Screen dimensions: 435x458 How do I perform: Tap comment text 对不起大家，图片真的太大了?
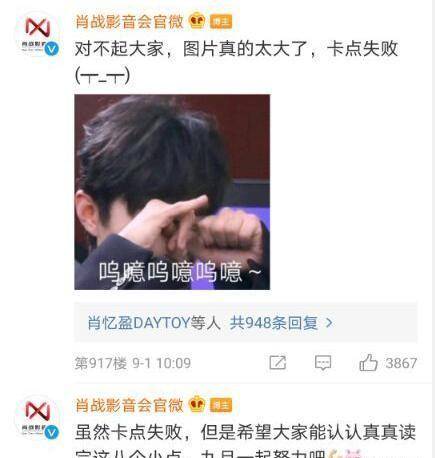point(191,49)
